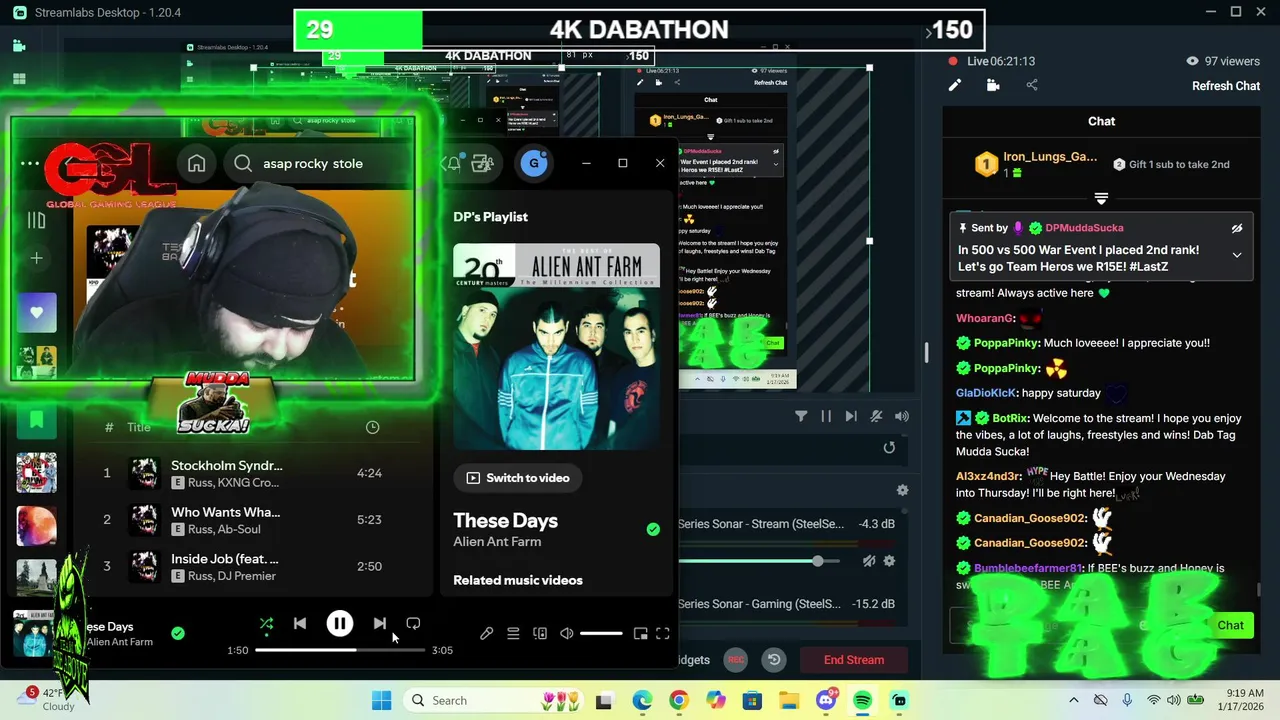Open Your Library icon in Spotify sidebar

pos(36,220)
